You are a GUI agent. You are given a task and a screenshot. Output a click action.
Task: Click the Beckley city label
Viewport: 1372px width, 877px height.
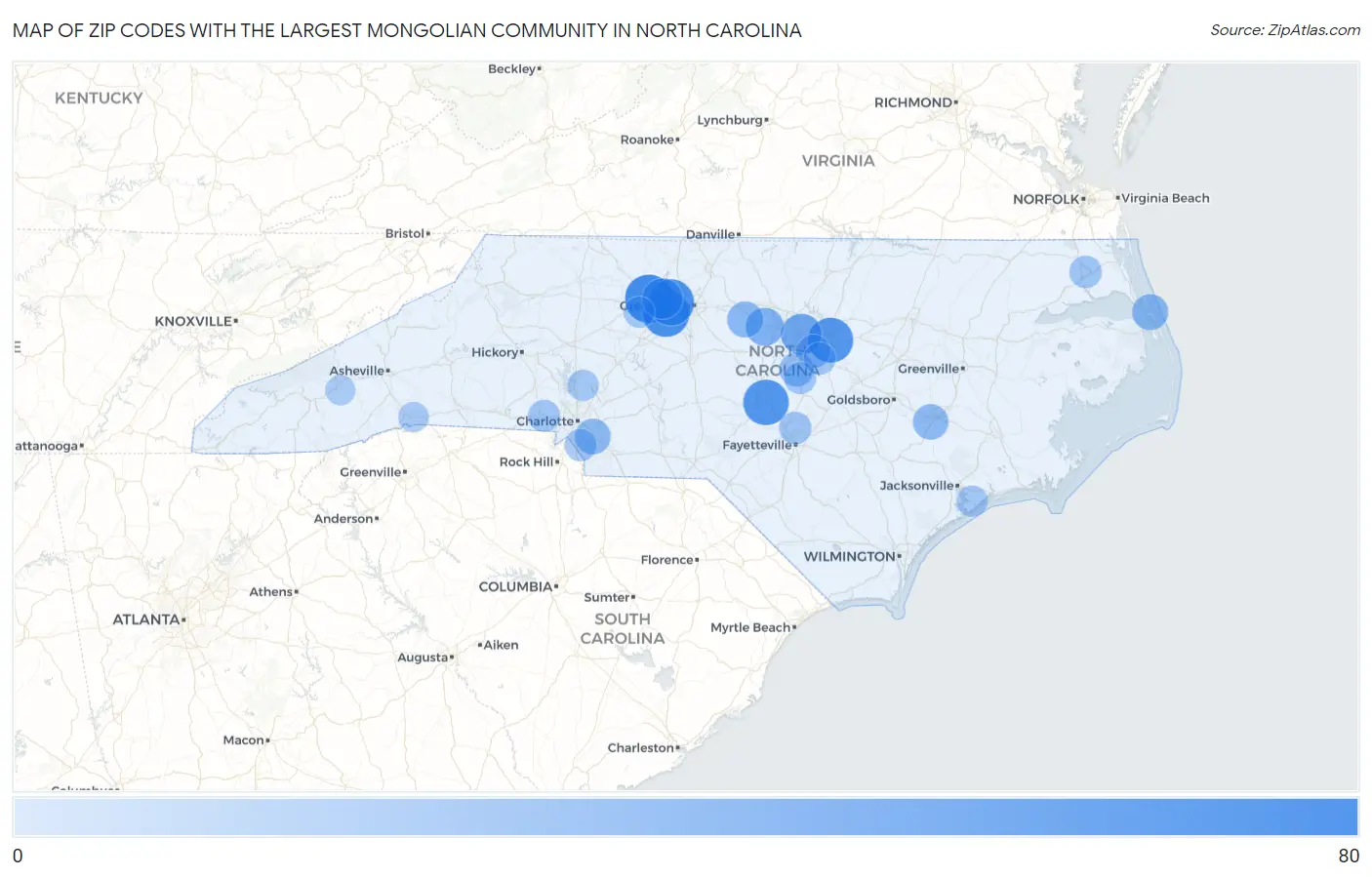coord(512,69)
